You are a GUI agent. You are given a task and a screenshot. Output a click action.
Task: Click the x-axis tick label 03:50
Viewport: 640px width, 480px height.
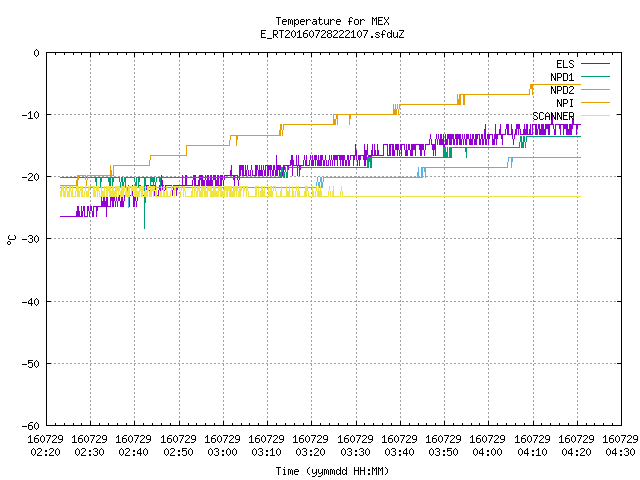pos(444,452)
